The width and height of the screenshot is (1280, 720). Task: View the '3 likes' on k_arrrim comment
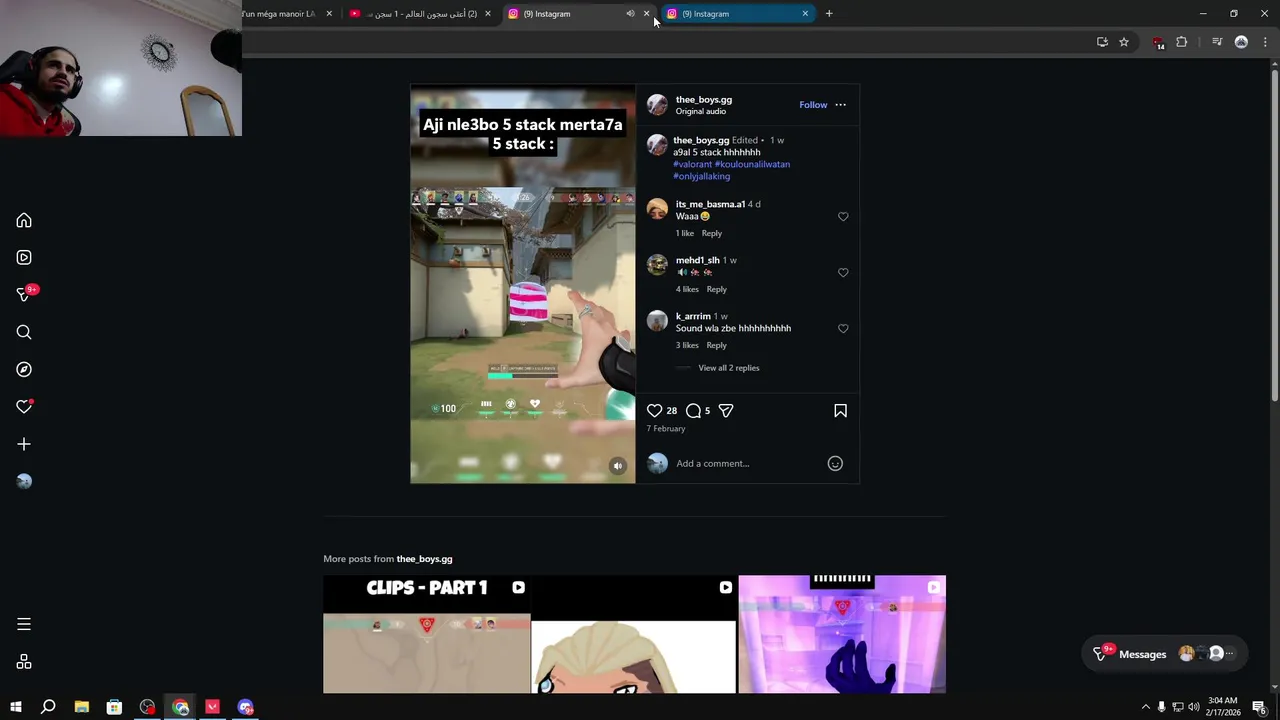click(x=687, y=345)
